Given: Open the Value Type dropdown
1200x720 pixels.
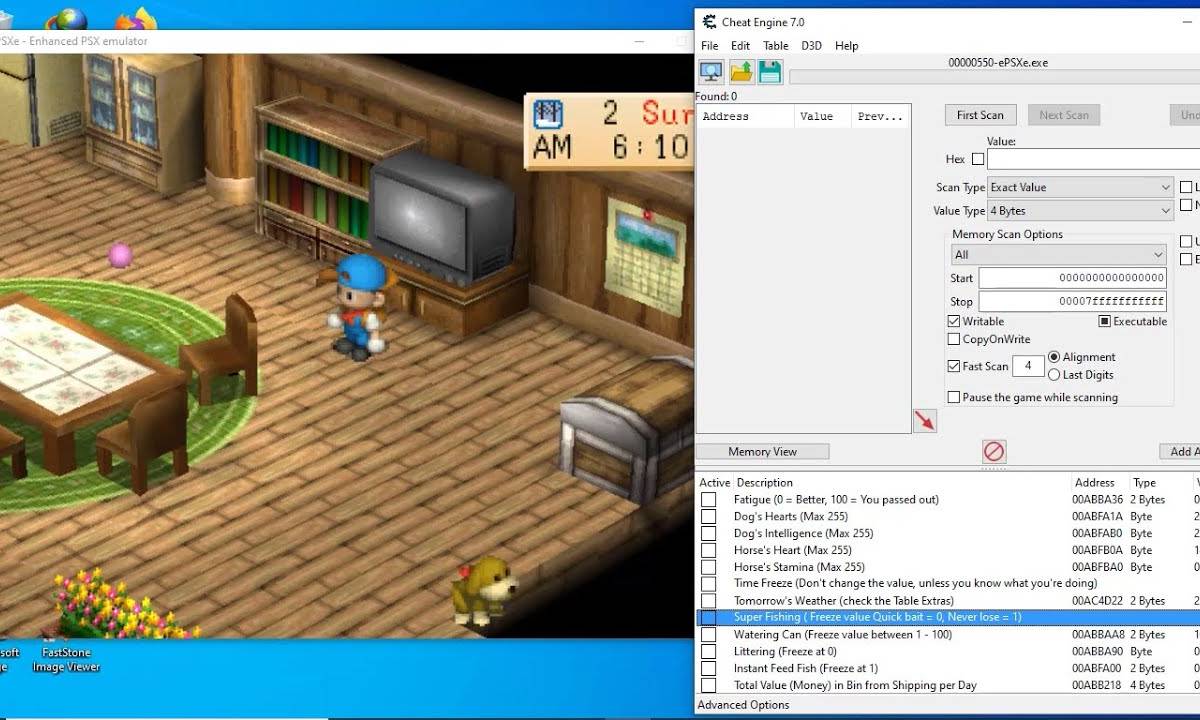Looking at the screenshot, I should (x=1080, y=211).
